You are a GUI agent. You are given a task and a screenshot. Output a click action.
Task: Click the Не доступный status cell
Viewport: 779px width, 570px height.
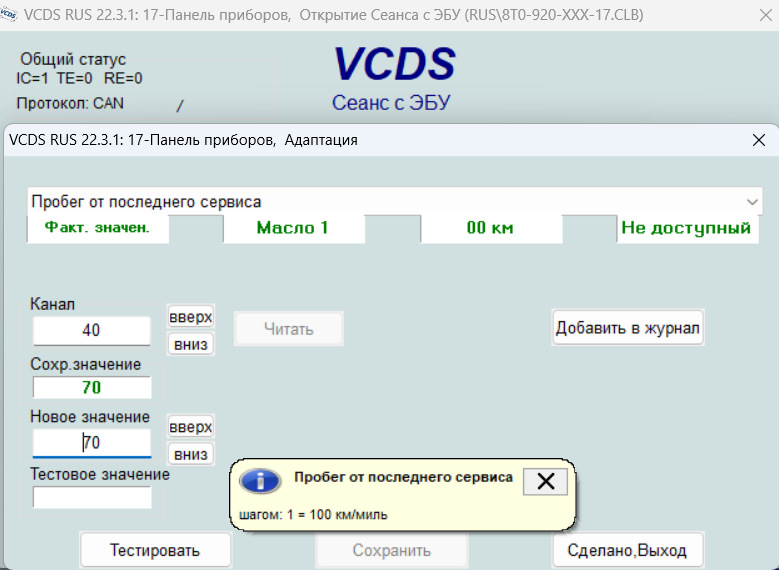687,228
